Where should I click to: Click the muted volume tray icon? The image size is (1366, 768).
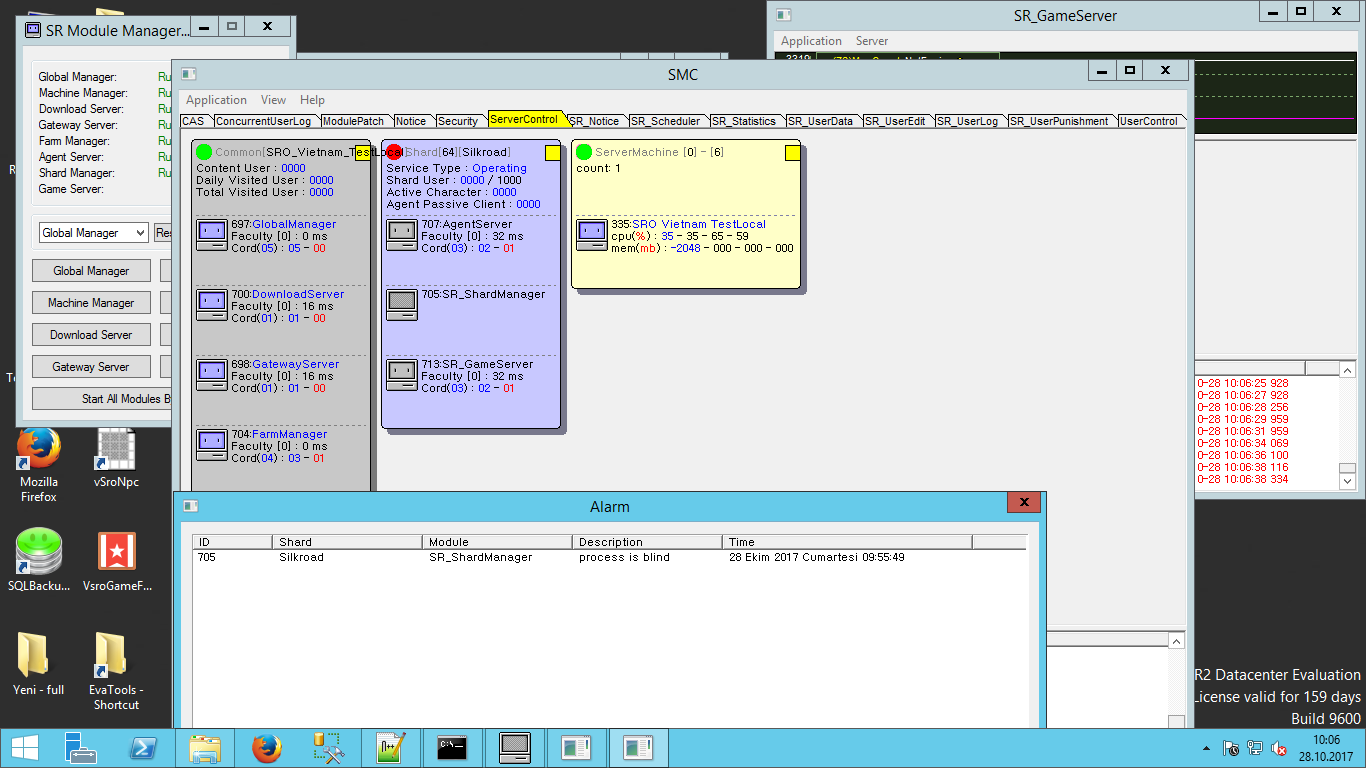1279,748
